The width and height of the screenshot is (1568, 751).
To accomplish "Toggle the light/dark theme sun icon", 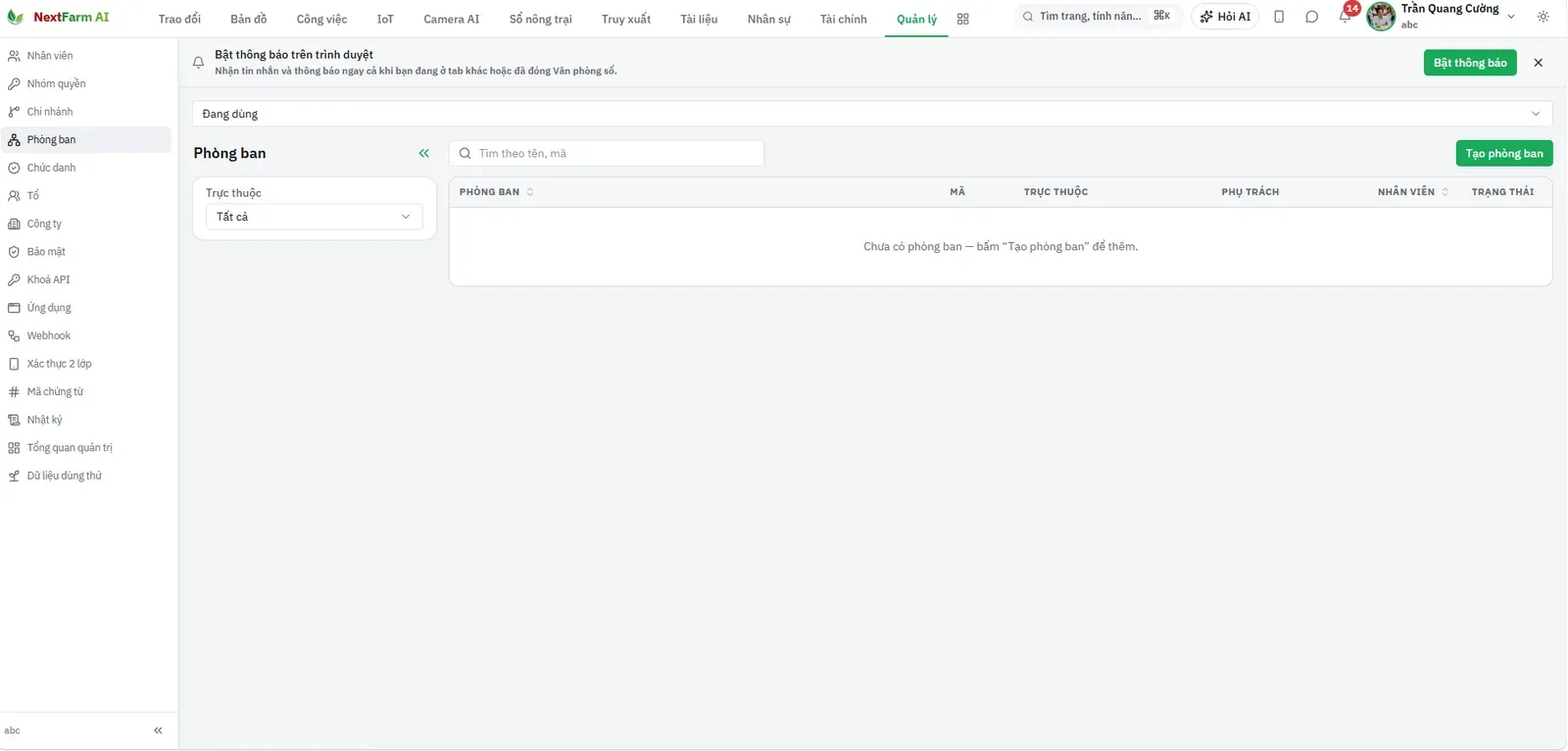I will 1543,17.
